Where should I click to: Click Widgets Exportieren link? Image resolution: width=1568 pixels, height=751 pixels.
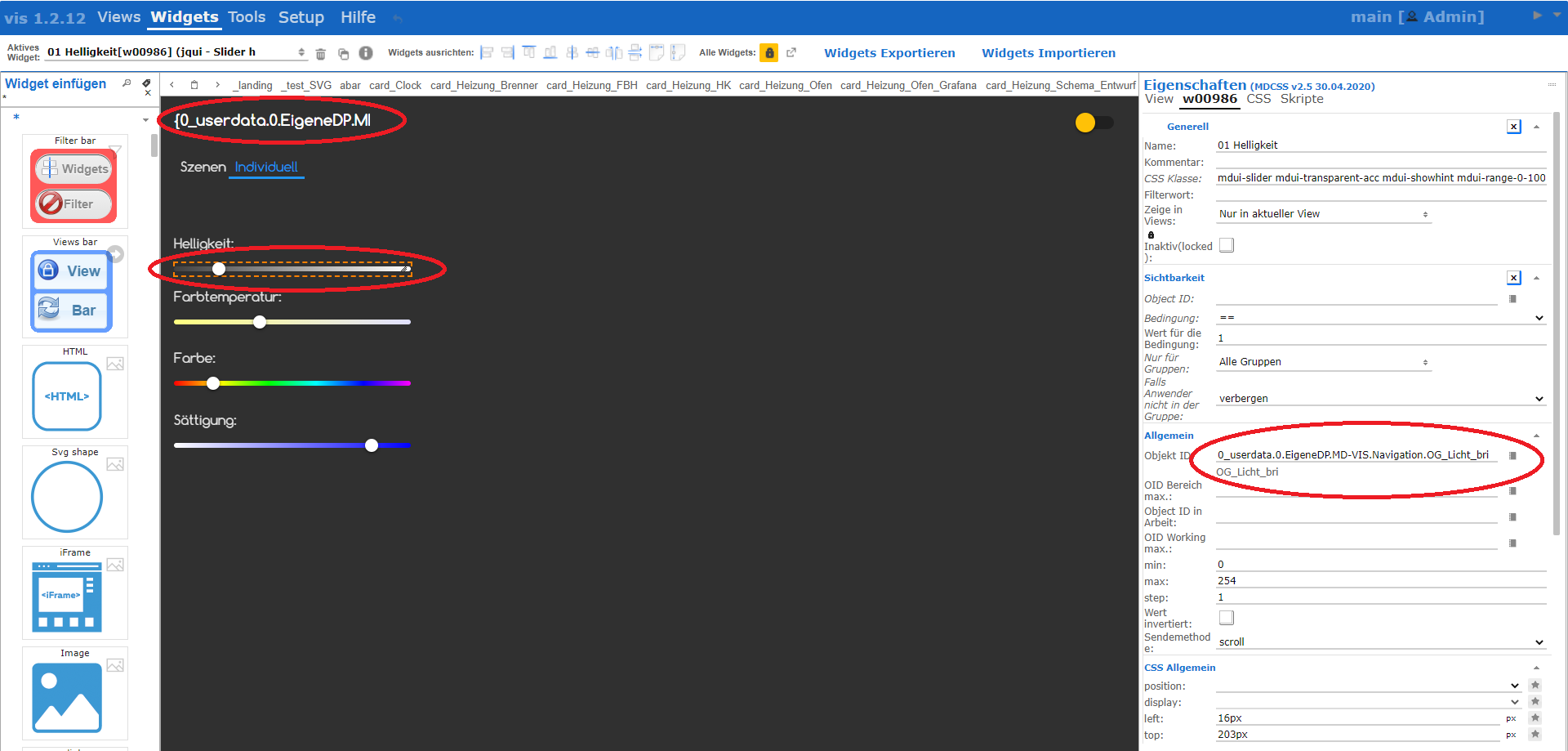click(889, 53)
